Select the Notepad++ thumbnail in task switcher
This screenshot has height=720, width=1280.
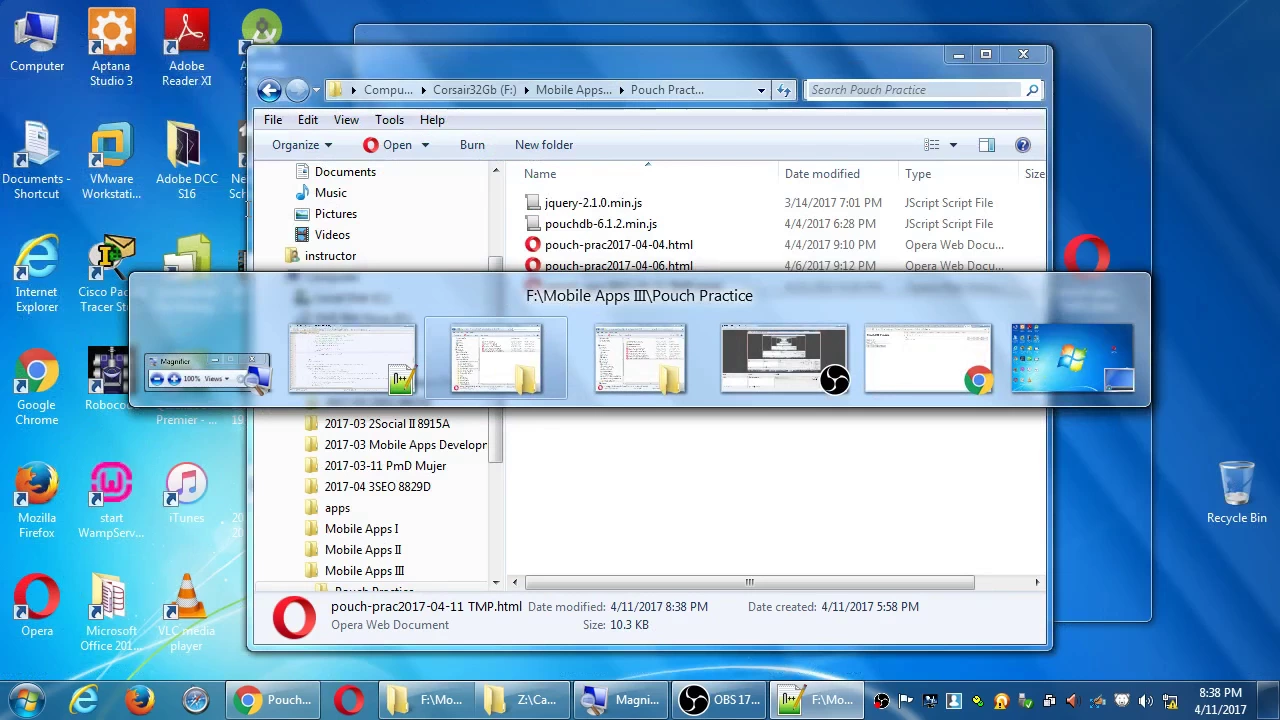click(x=352, y=358)
